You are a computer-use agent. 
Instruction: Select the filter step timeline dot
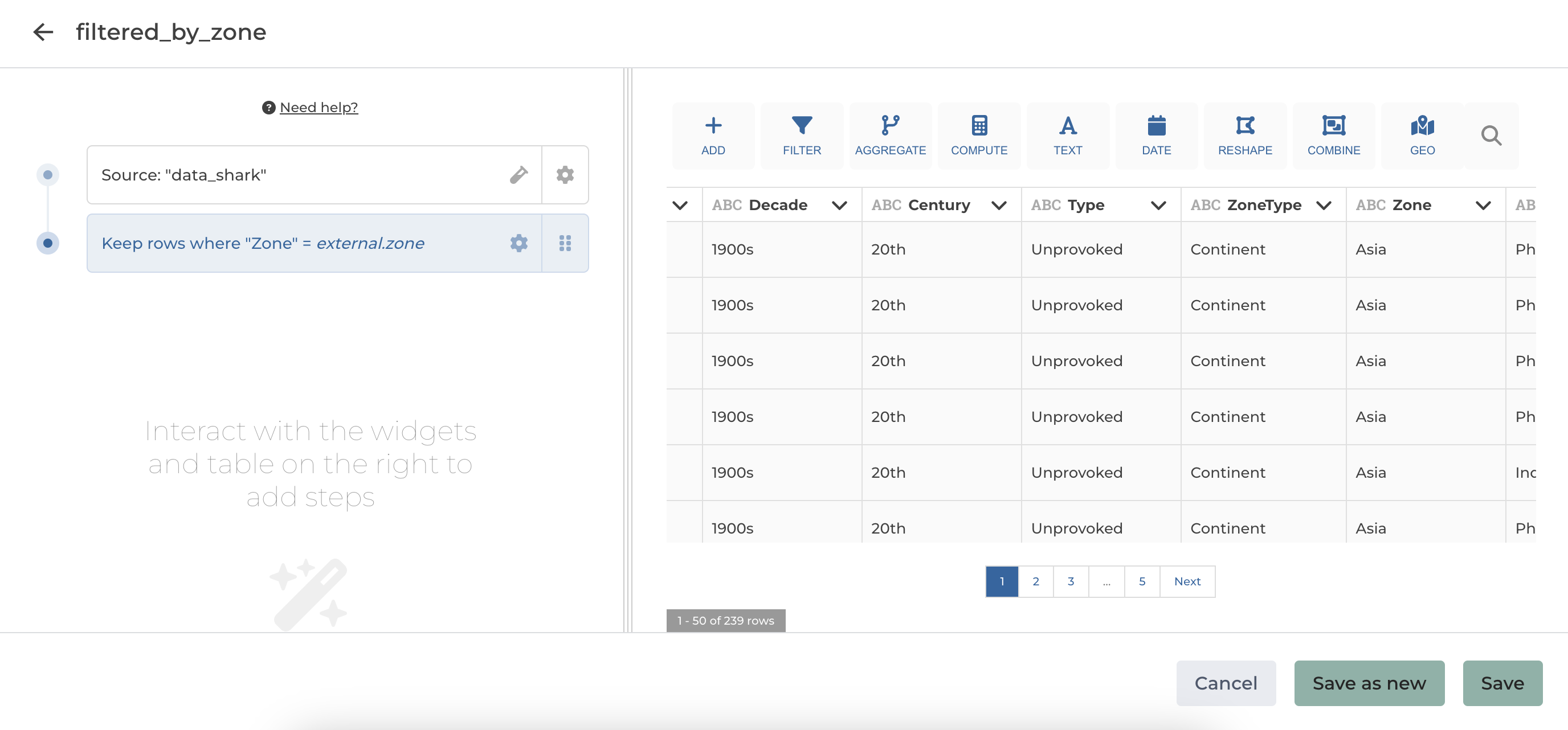click(47, 243)
